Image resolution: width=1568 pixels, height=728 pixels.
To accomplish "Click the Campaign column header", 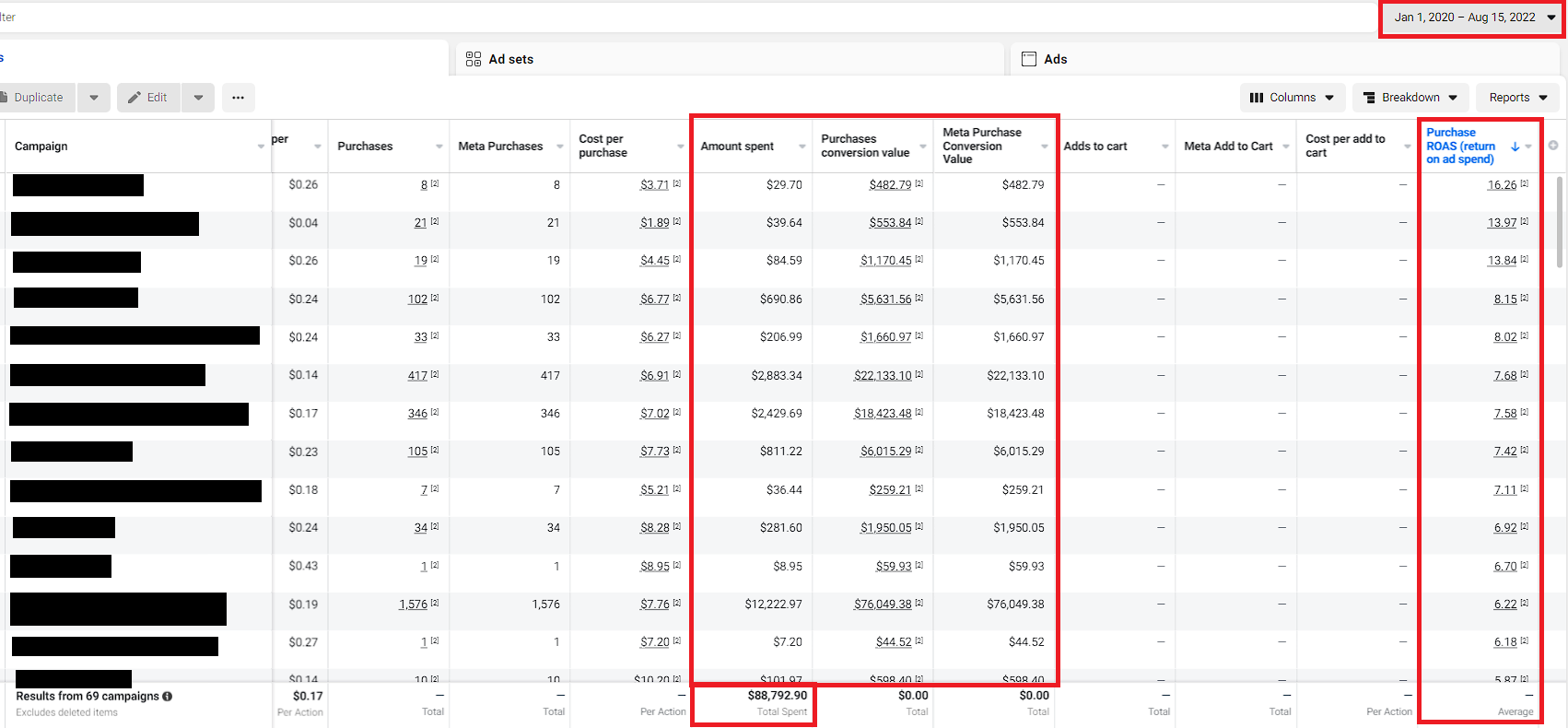I will 41,147.
